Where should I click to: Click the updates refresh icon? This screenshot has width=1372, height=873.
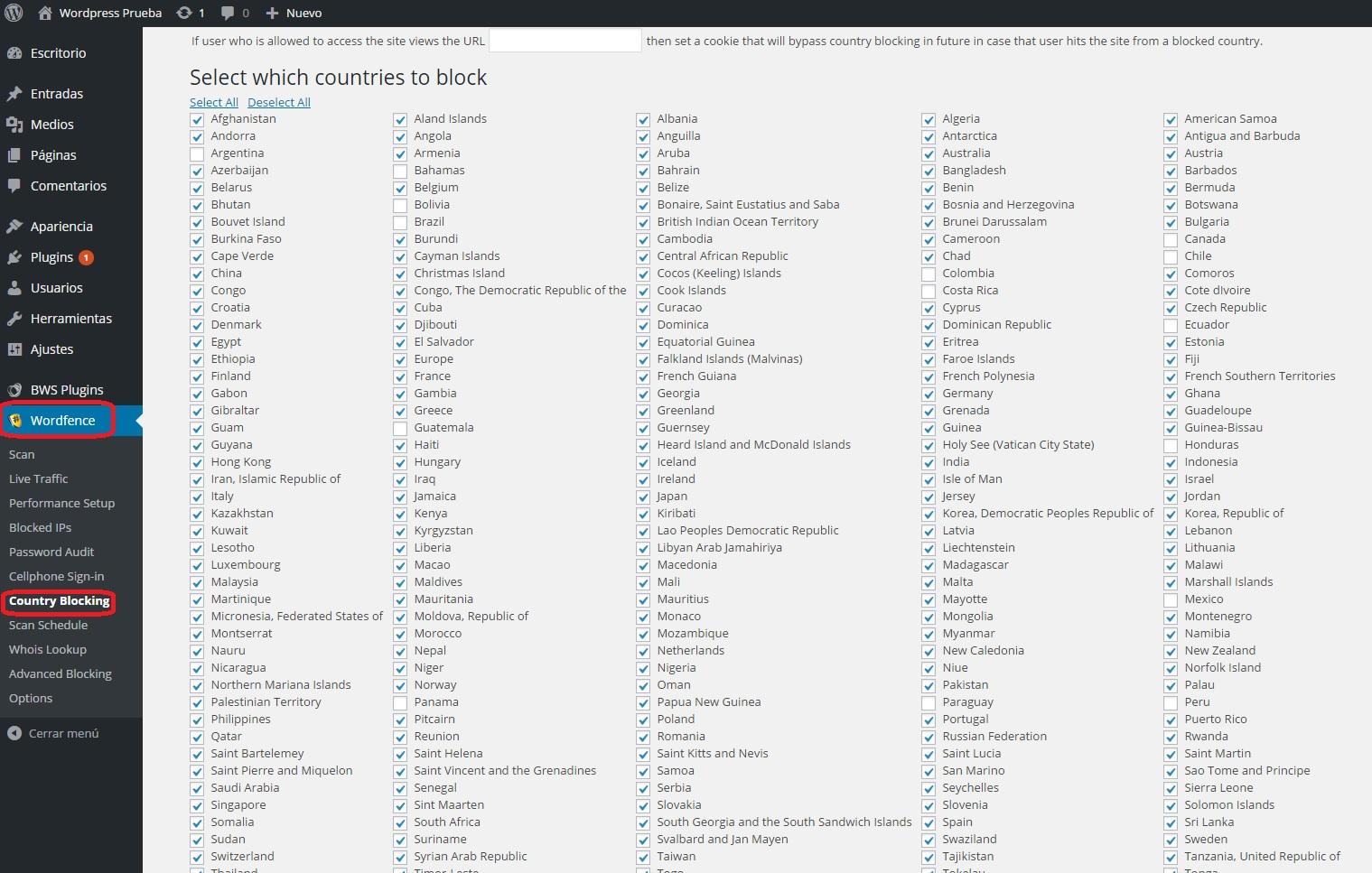184,13
